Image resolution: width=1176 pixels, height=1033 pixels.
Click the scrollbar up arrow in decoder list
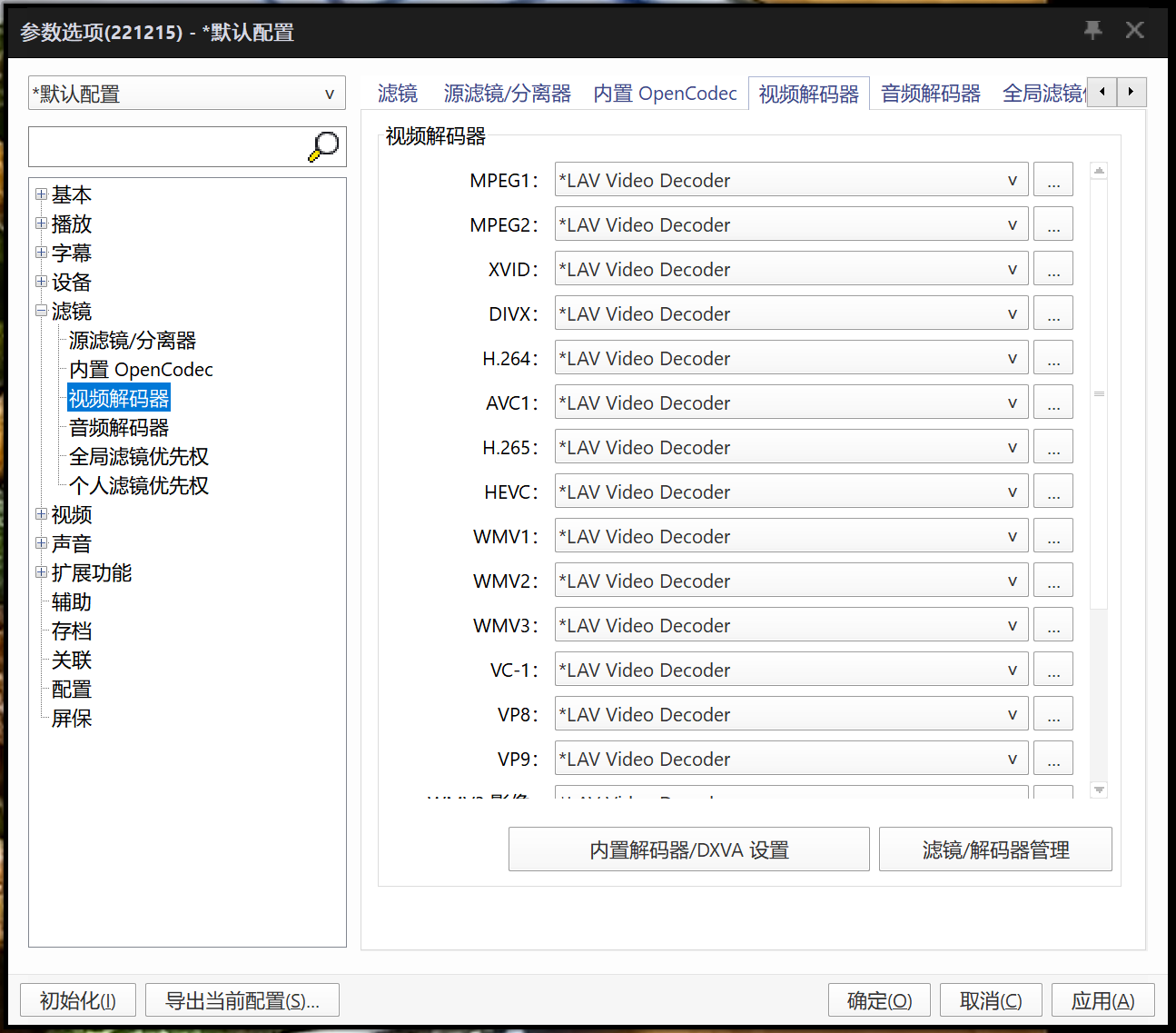1099,168
